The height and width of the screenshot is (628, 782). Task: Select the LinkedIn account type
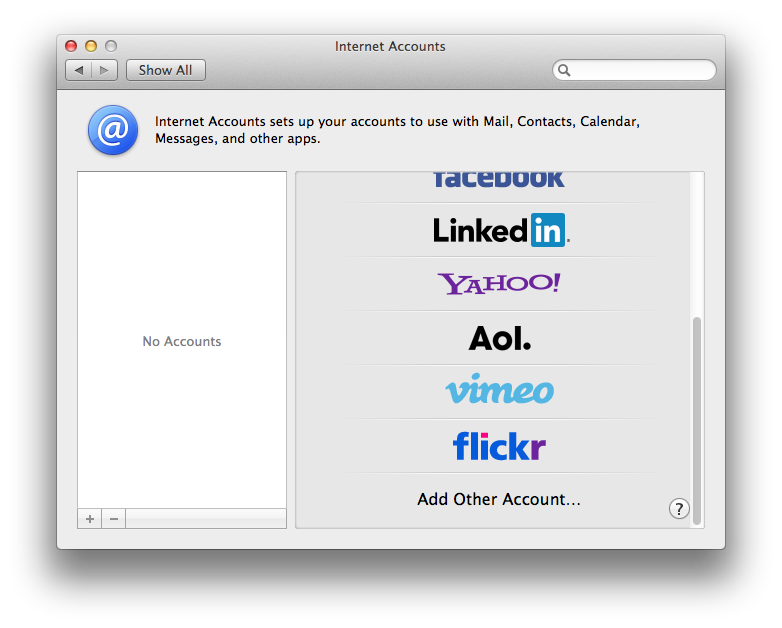tap(500, 230)
